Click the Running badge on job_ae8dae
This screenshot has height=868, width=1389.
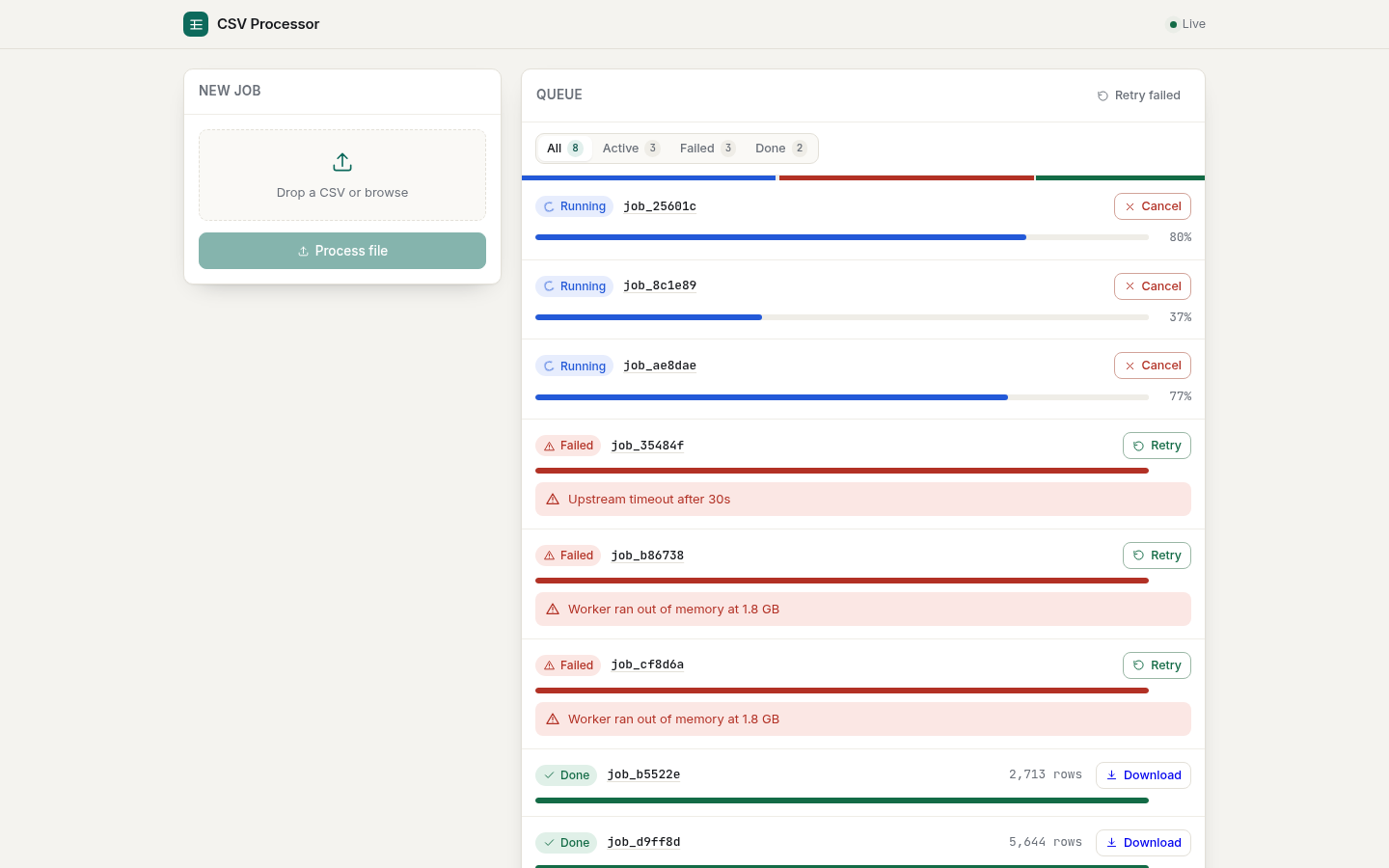pos(574,366)
